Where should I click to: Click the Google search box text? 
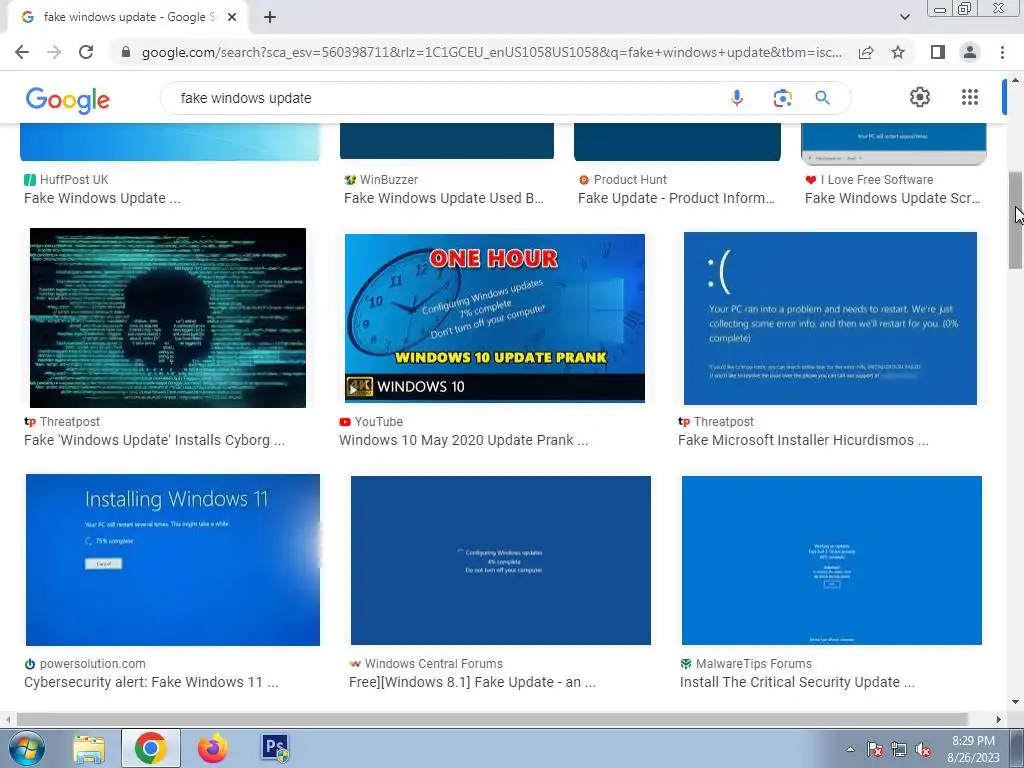tap(246, 98)
